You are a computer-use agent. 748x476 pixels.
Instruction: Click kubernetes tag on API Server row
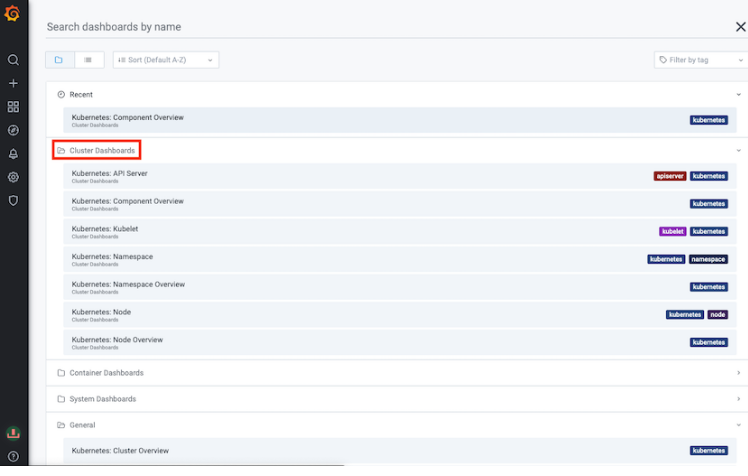pyautogui.click(x=708, y=176)
